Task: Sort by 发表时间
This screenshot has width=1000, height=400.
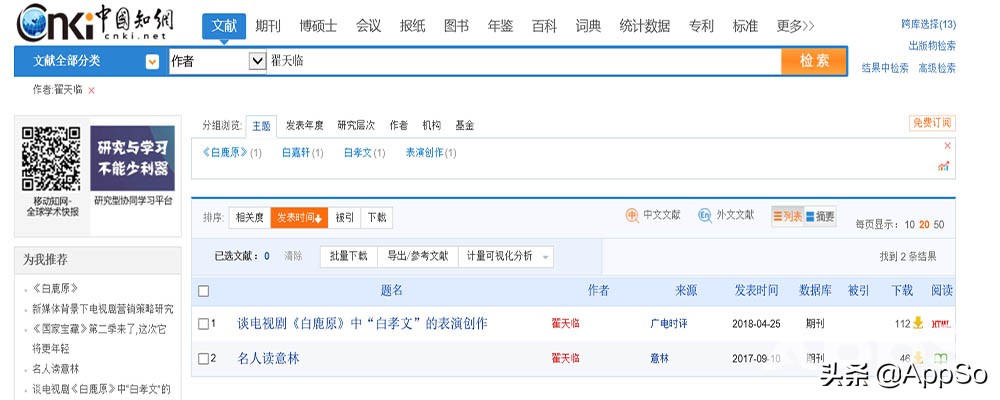Action: point(299,218)
